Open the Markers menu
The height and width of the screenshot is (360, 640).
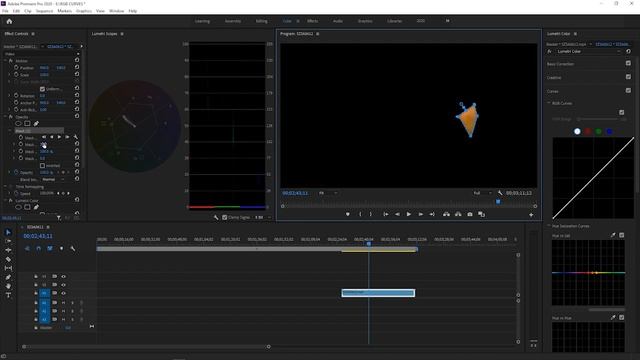coord(64,11)
